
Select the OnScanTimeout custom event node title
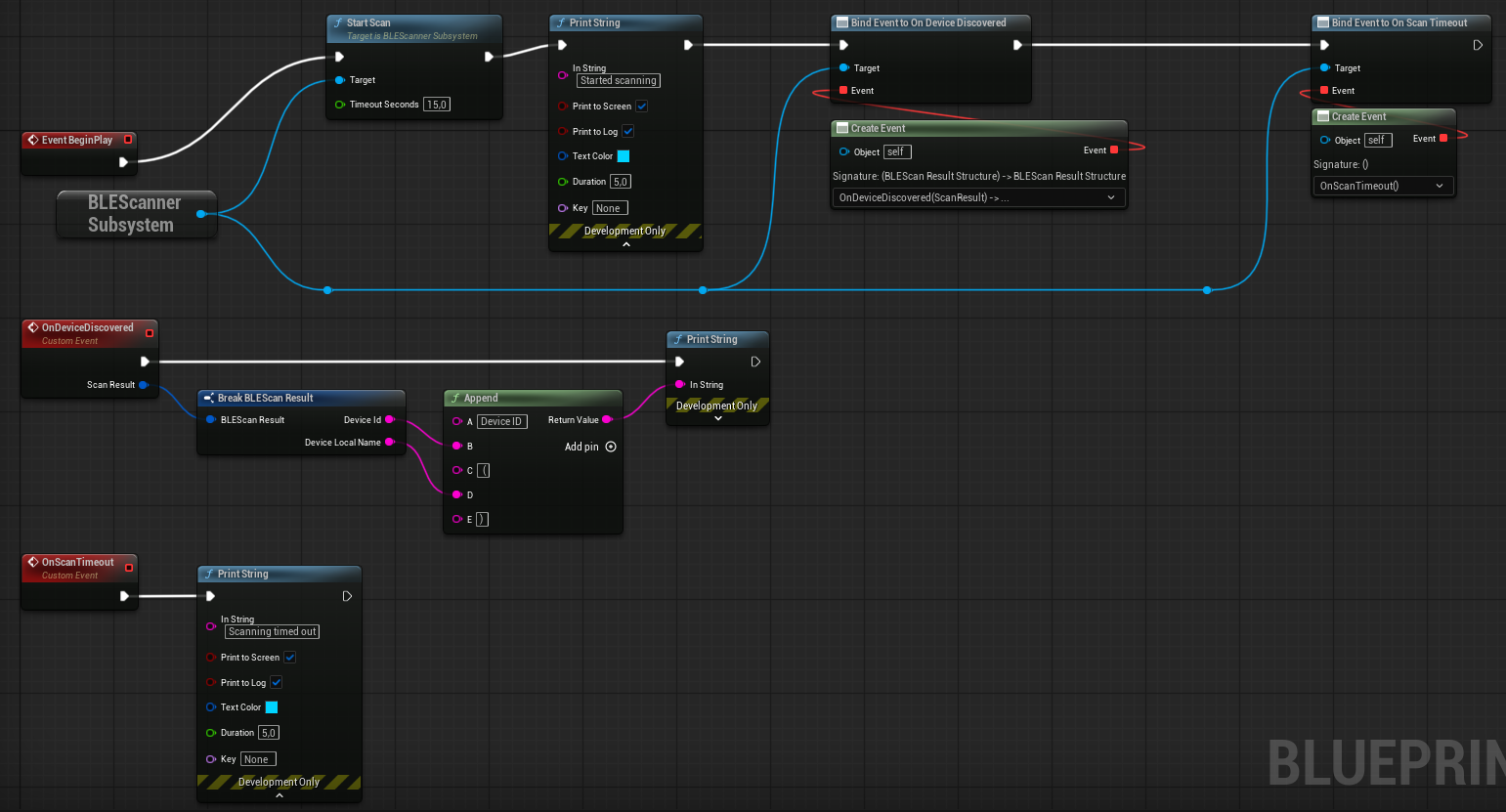tap(78, 562)
